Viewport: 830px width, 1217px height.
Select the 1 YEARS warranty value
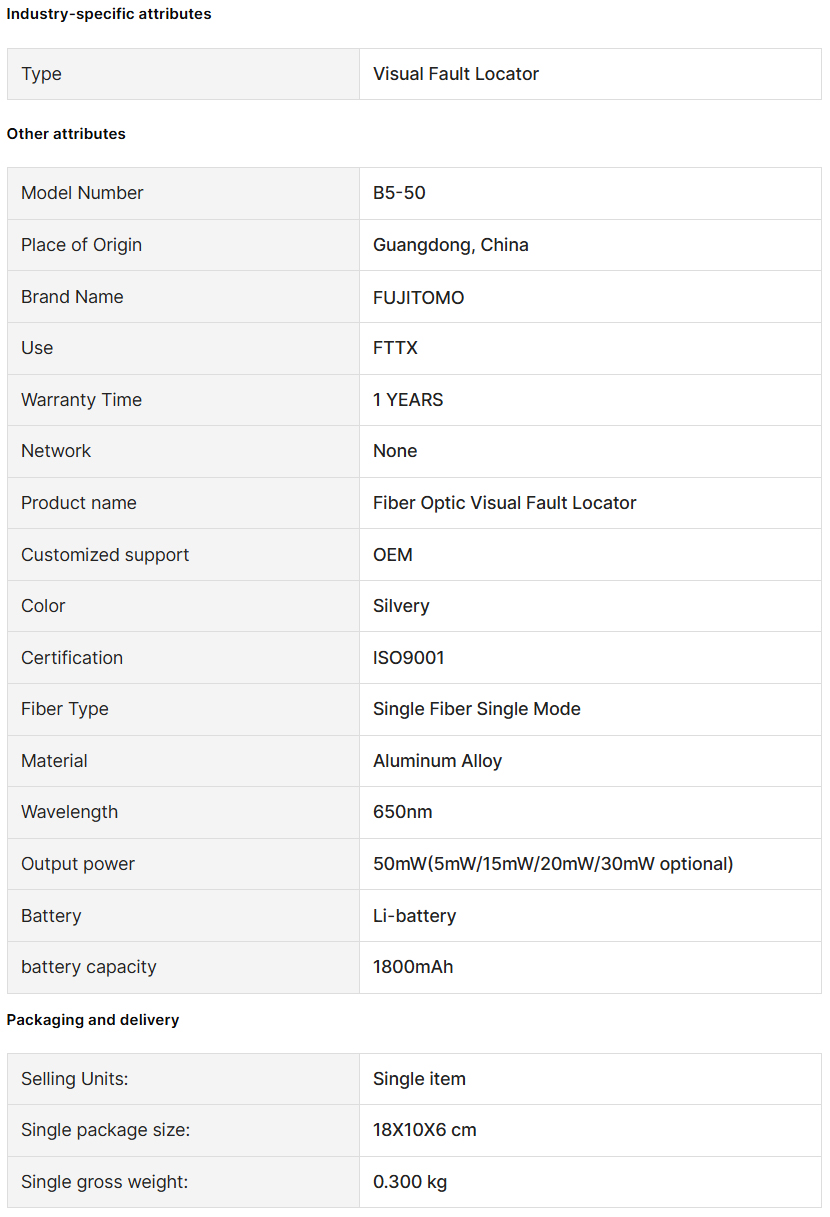click(408, 400)
